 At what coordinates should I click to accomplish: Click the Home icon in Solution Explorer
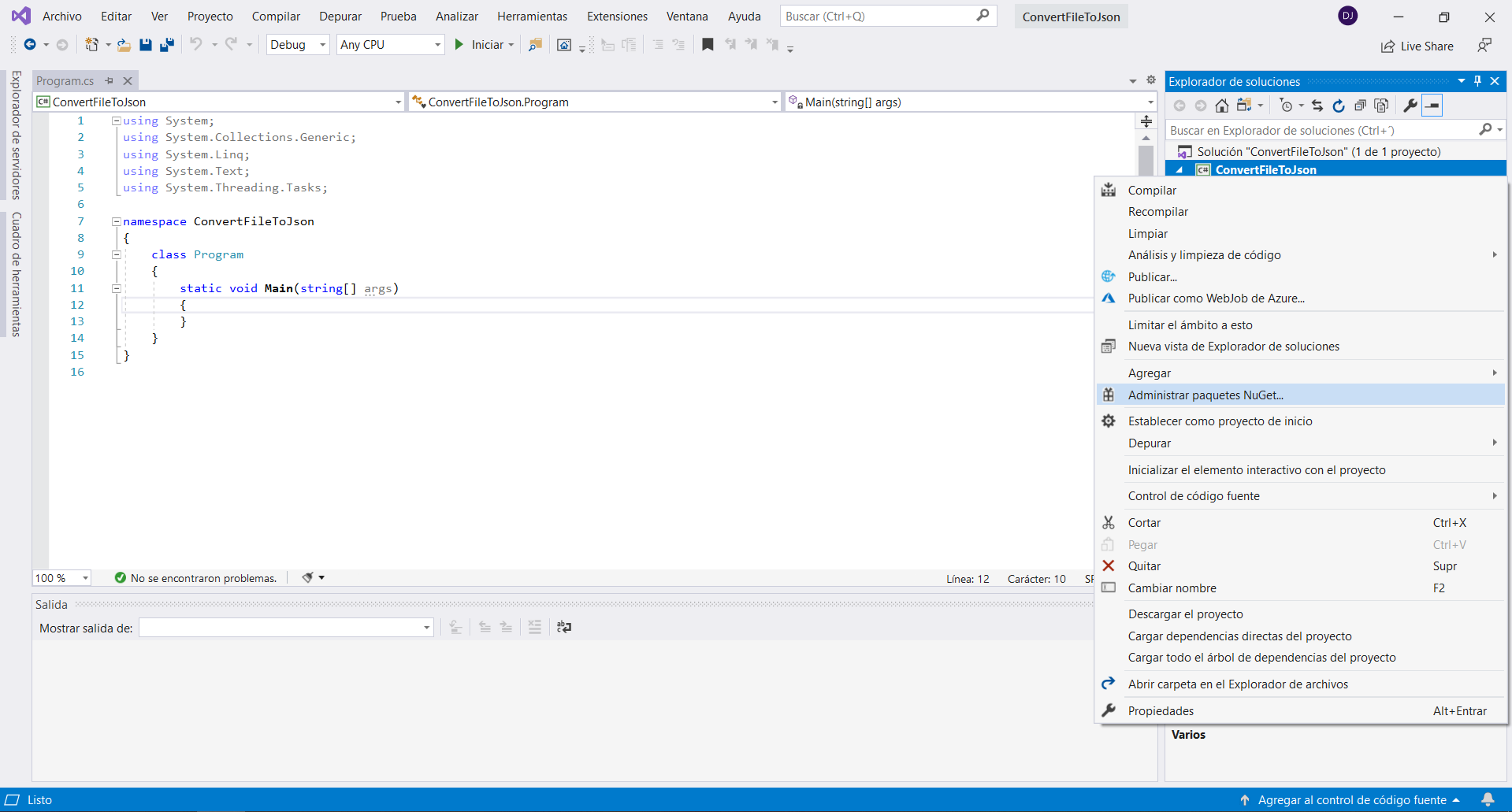[x=1221, y=106]
